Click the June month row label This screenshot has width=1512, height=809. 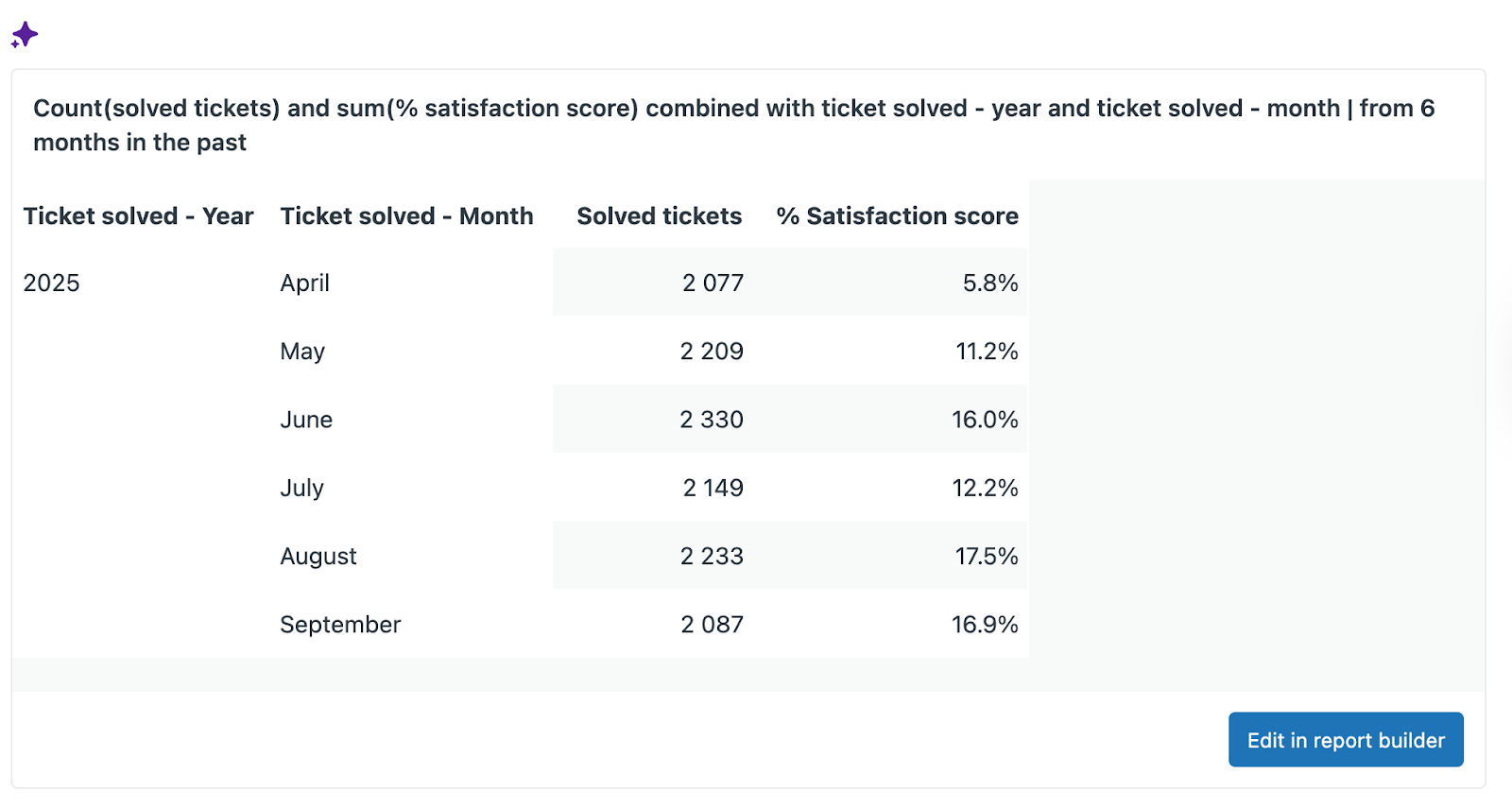[306, 420]
